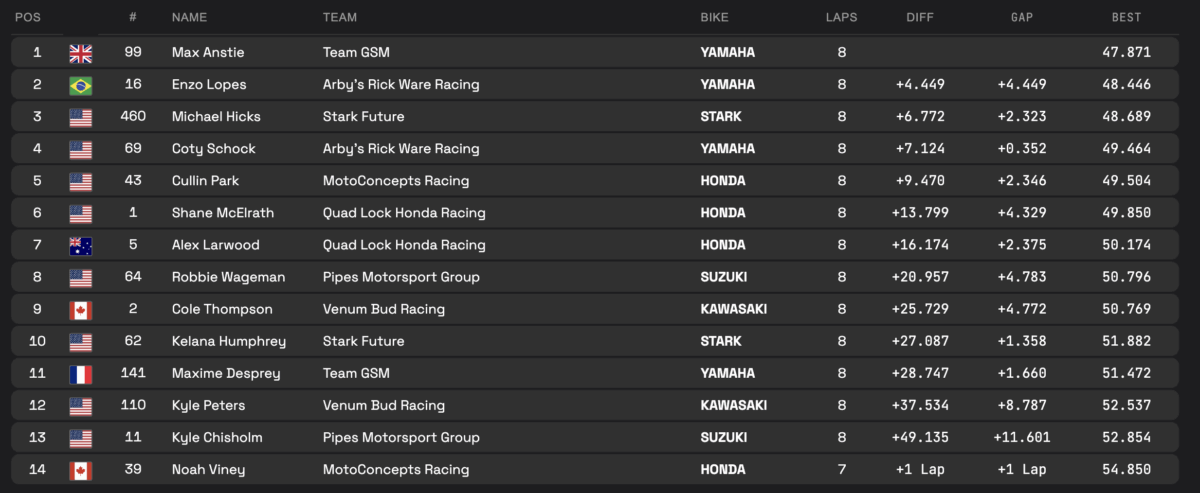Click Quad Lock Honda Racing for Alex Larwood
1200x493 pixels.
[x=404, y=245]
